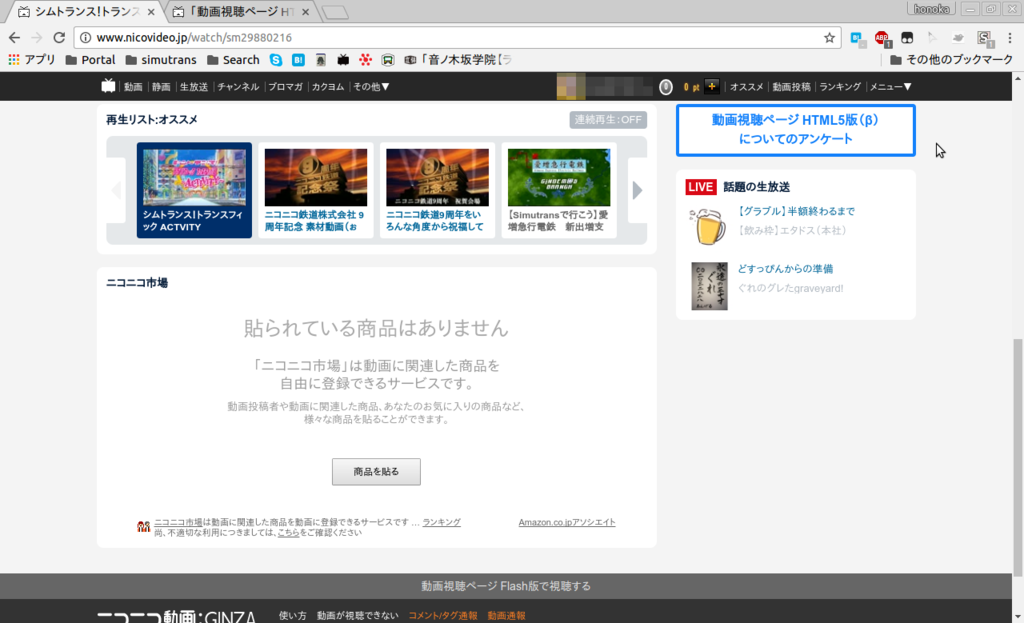Toggle 連続再生:OFF continuous playback
The height and width of the screenshot is (623, 1024).
click(x=608, y=120)
